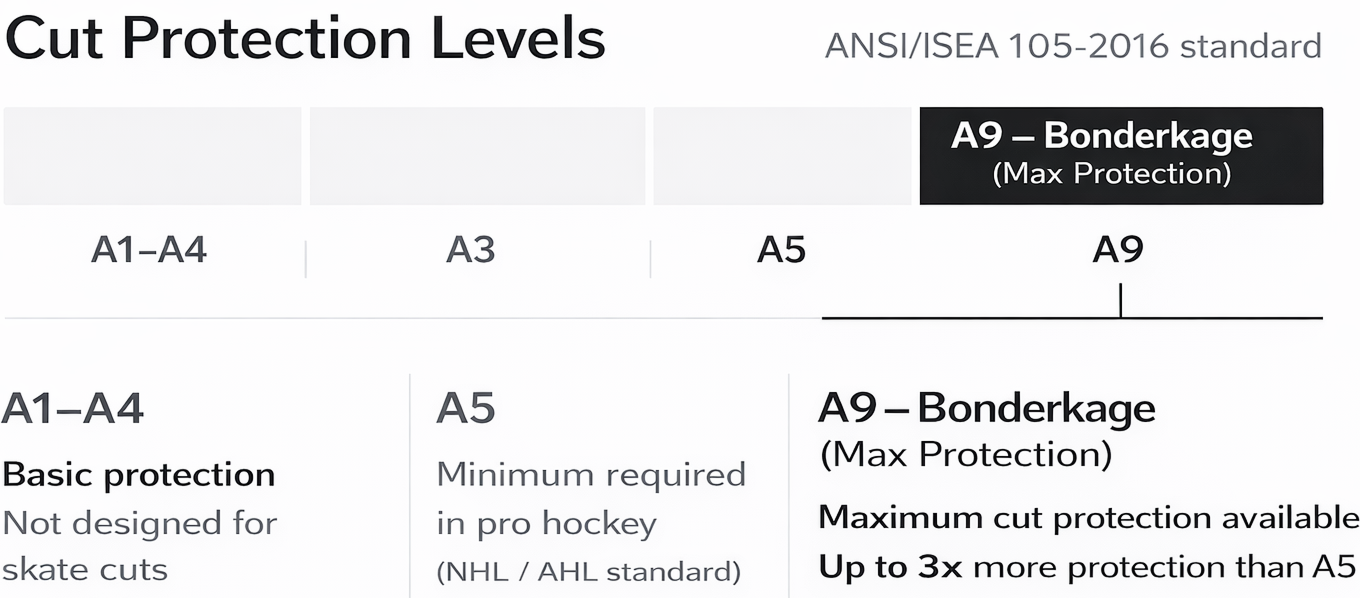This screenshot has height=598, width=1360.
Task: Select the gray bar segment above bold A5
Action: tap(783, 155)
